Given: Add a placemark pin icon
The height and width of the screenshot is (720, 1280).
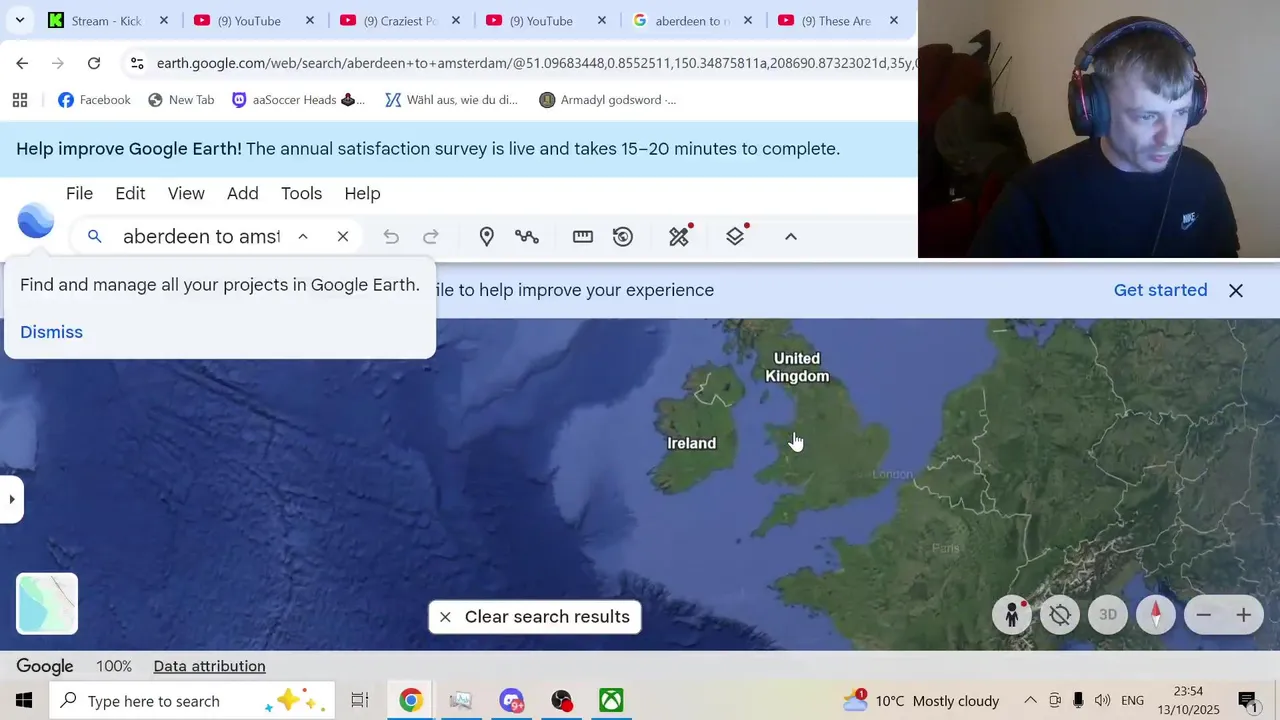Looking at the screenshot, I should pos(487,237).
